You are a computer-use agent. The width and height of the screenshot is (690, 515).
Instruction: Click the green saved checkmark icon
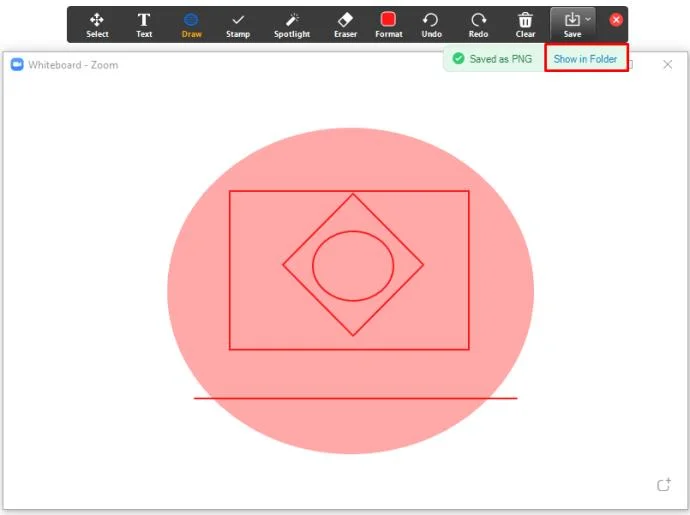(459, 59)
